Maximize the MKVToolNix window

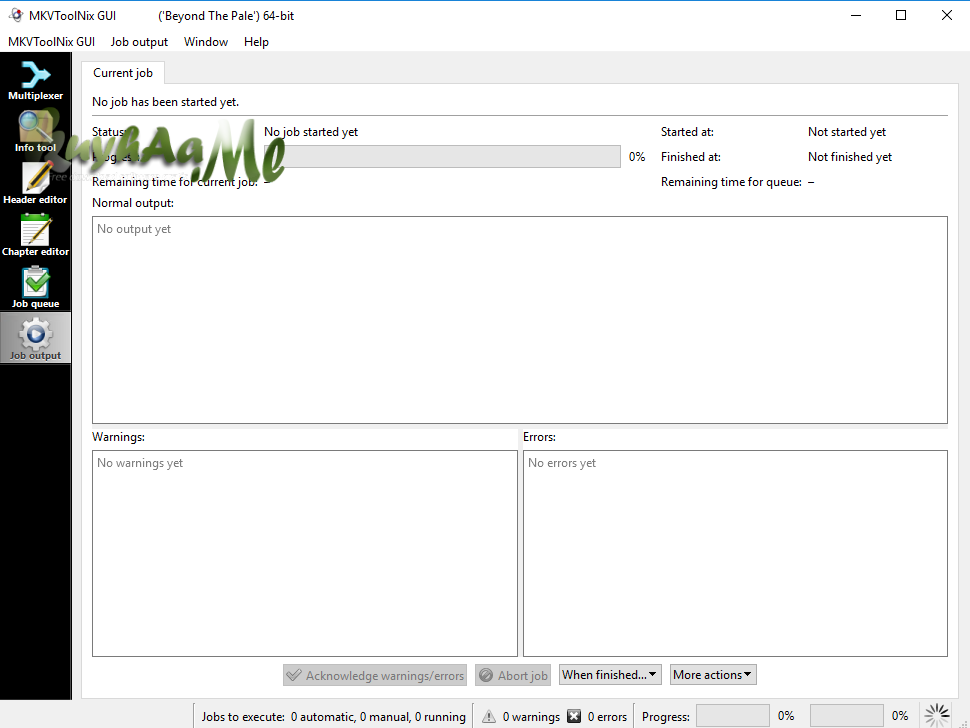[x=901, y=15]
